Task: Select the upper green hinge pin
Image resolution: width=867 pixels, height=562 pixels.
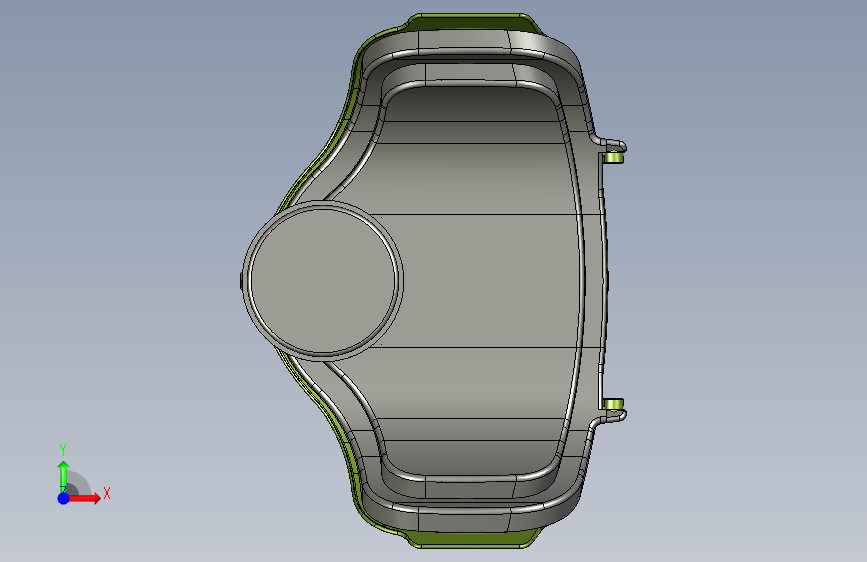Action: pyautogui.click(x=614, y=158)
